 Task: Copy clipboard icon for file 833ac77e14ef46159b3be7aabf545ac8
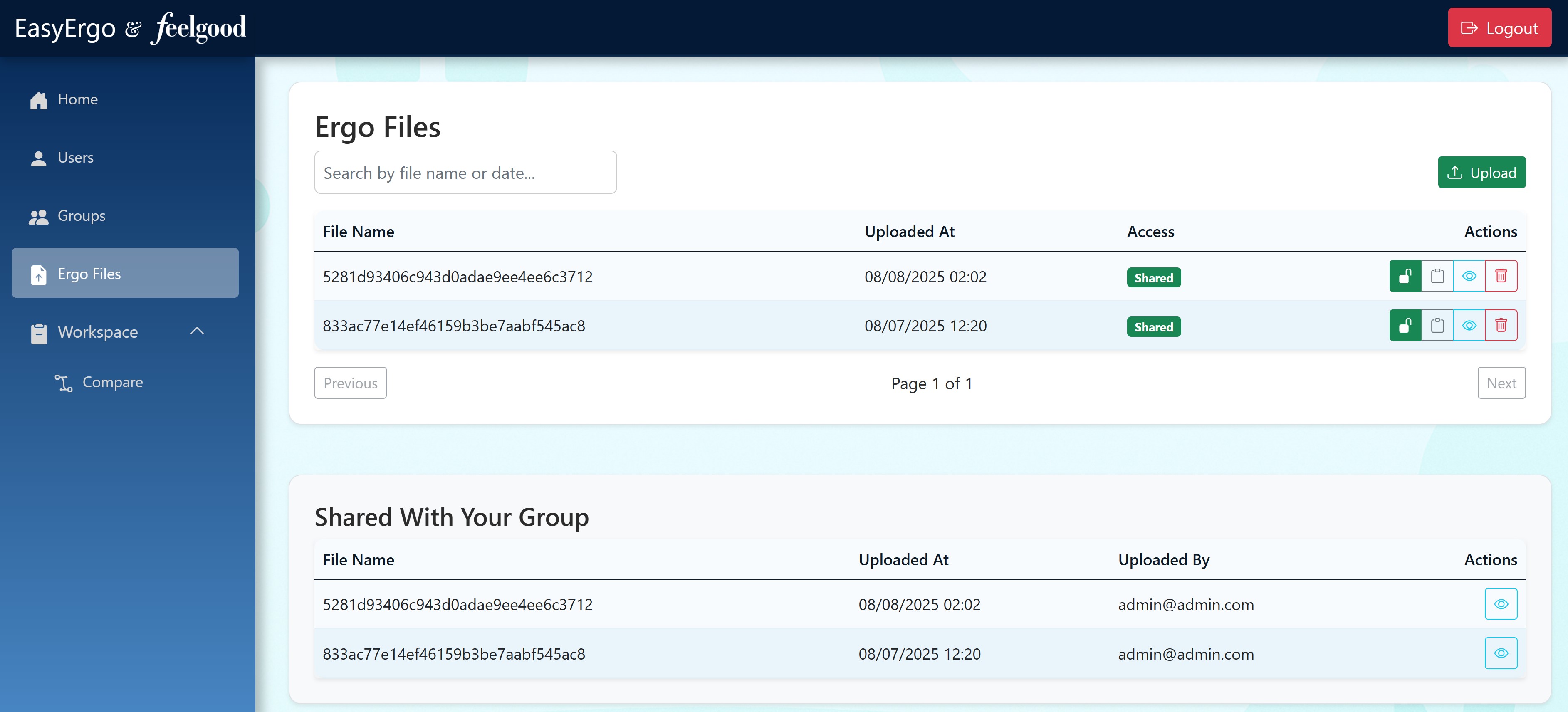tap(1437, 326)
